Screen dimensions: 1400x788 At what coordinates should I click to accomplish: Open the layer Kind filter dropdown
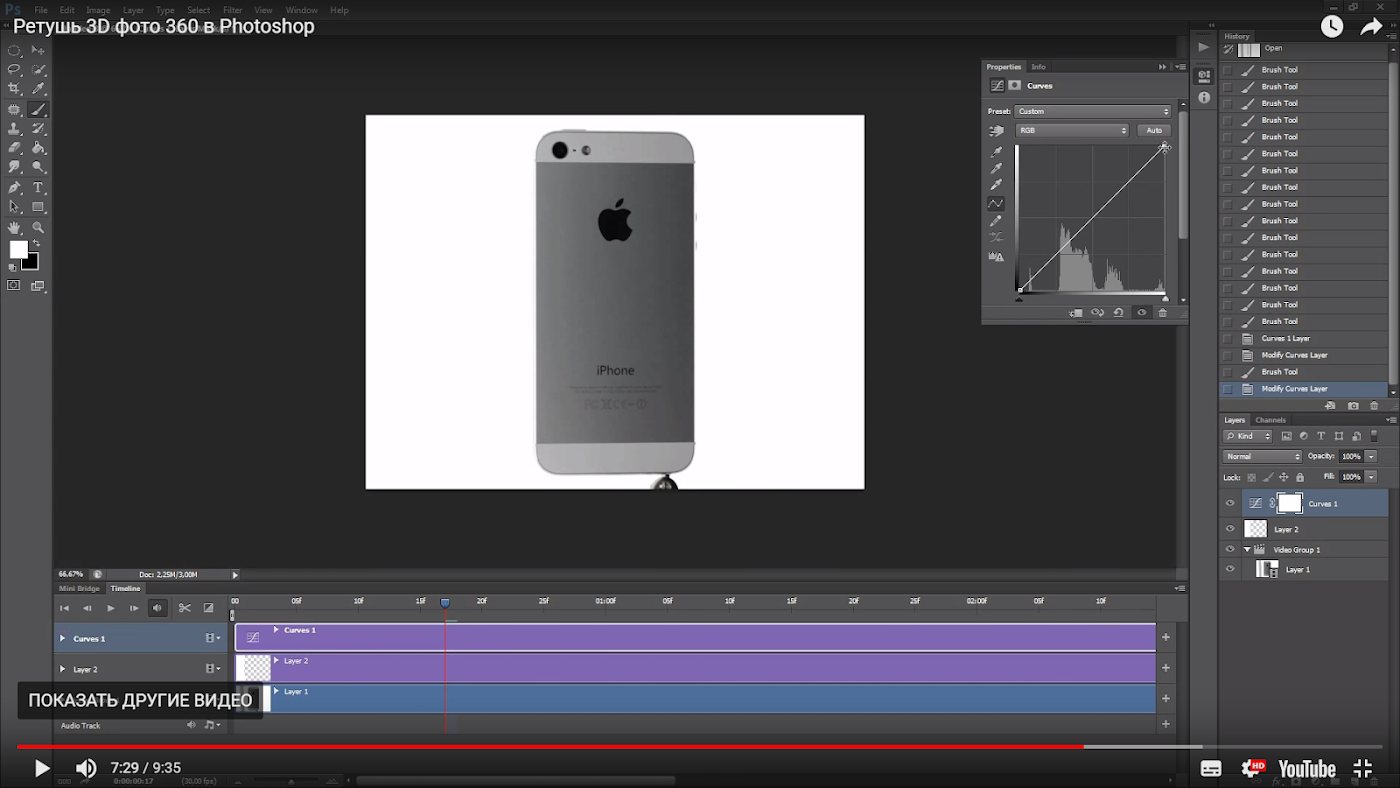point(1248,436)
